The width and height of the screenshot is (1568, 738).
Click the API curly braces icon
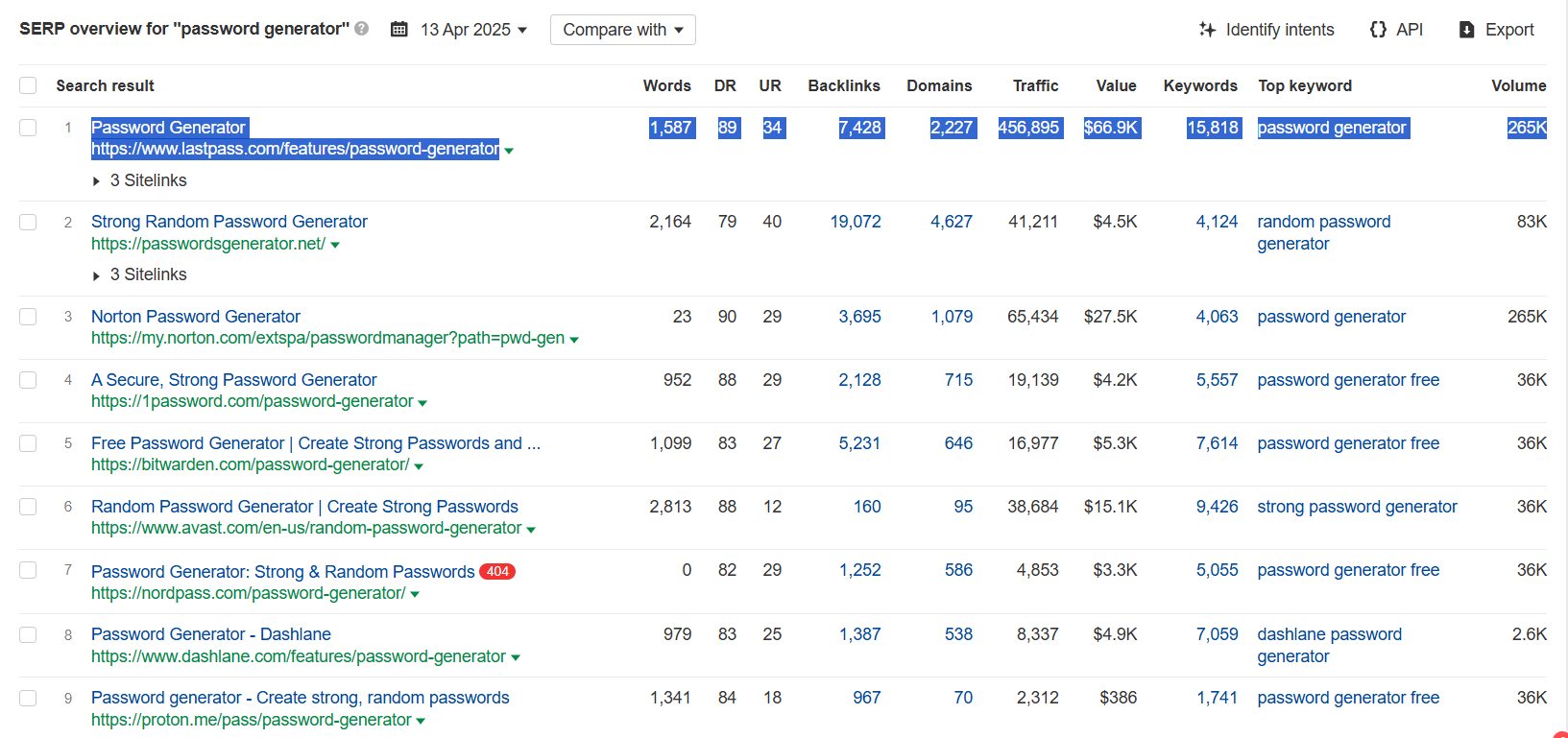(1378, 30)
